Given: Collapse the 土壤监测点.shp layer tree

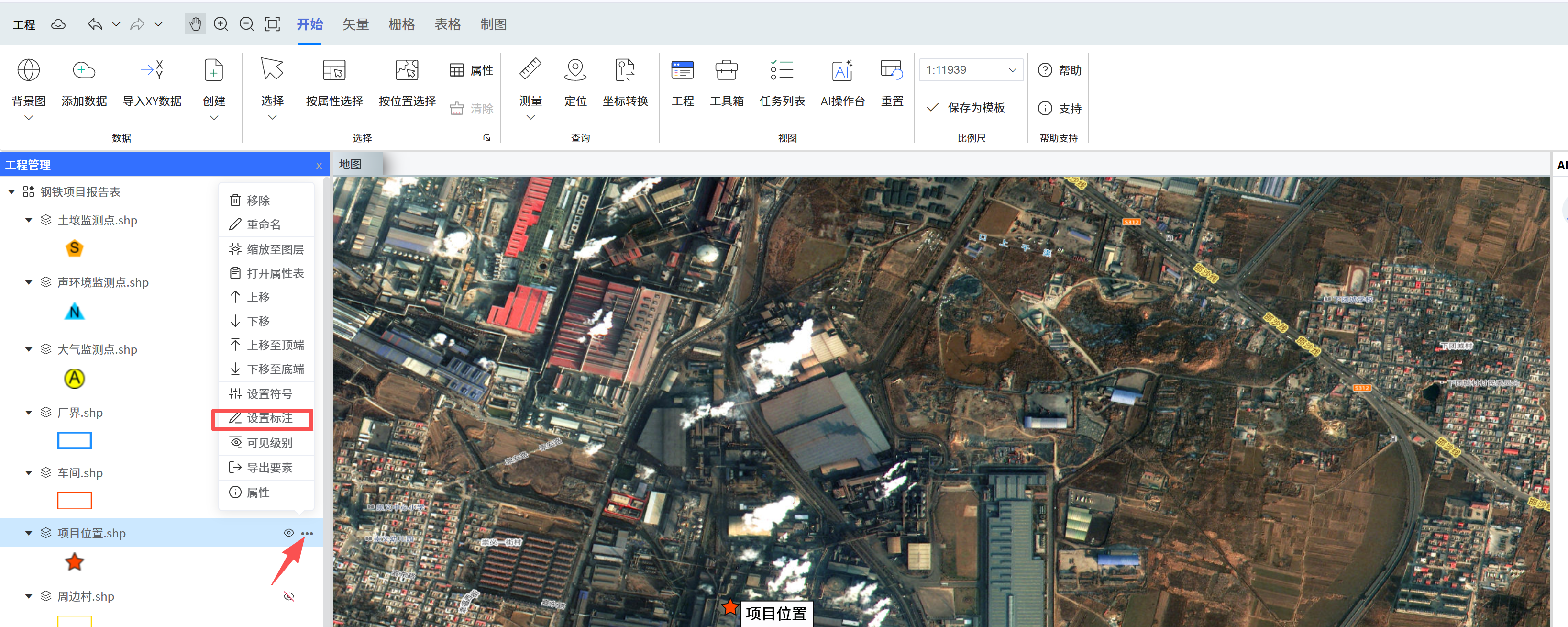Looking at the screenshot, I should tap(29, 221).
